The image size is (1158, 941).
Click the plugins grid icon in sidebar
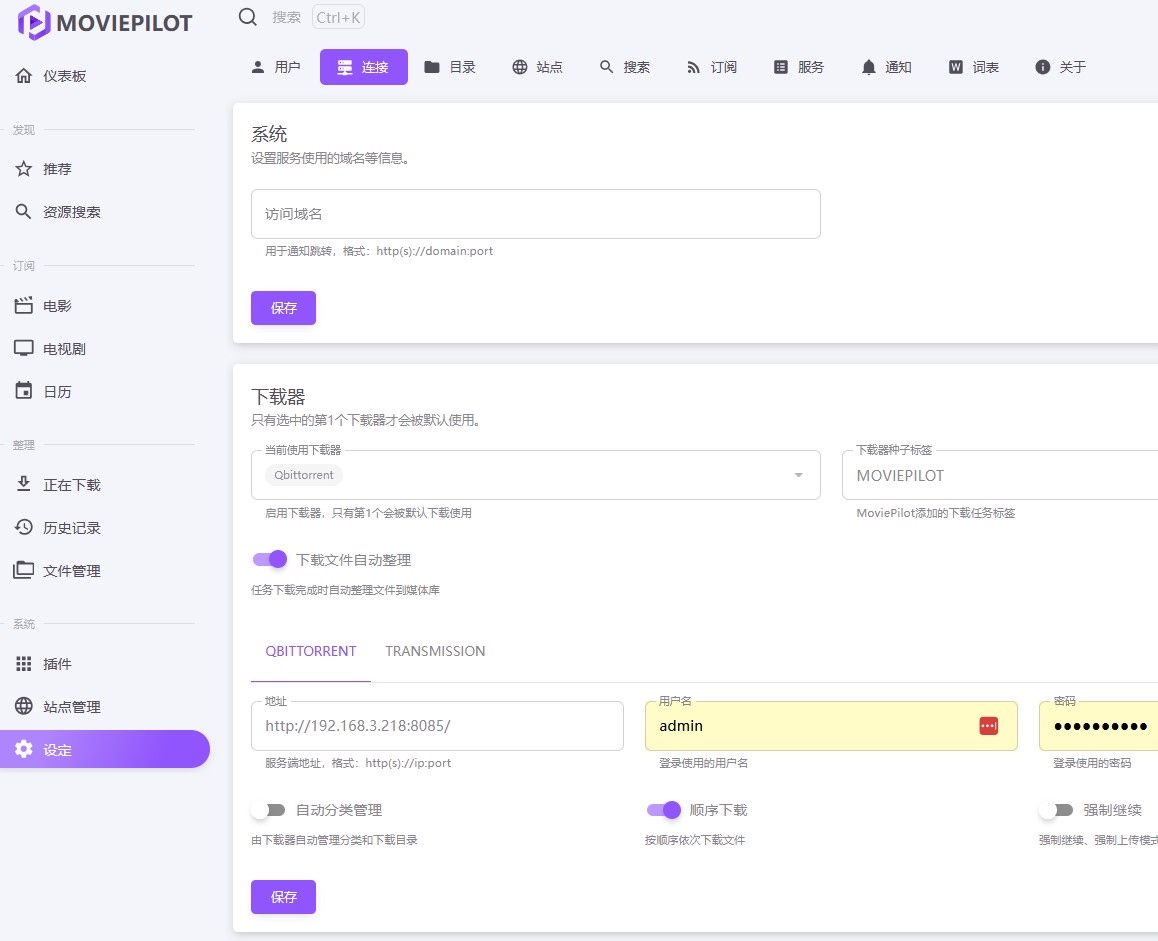pos(24,664)
